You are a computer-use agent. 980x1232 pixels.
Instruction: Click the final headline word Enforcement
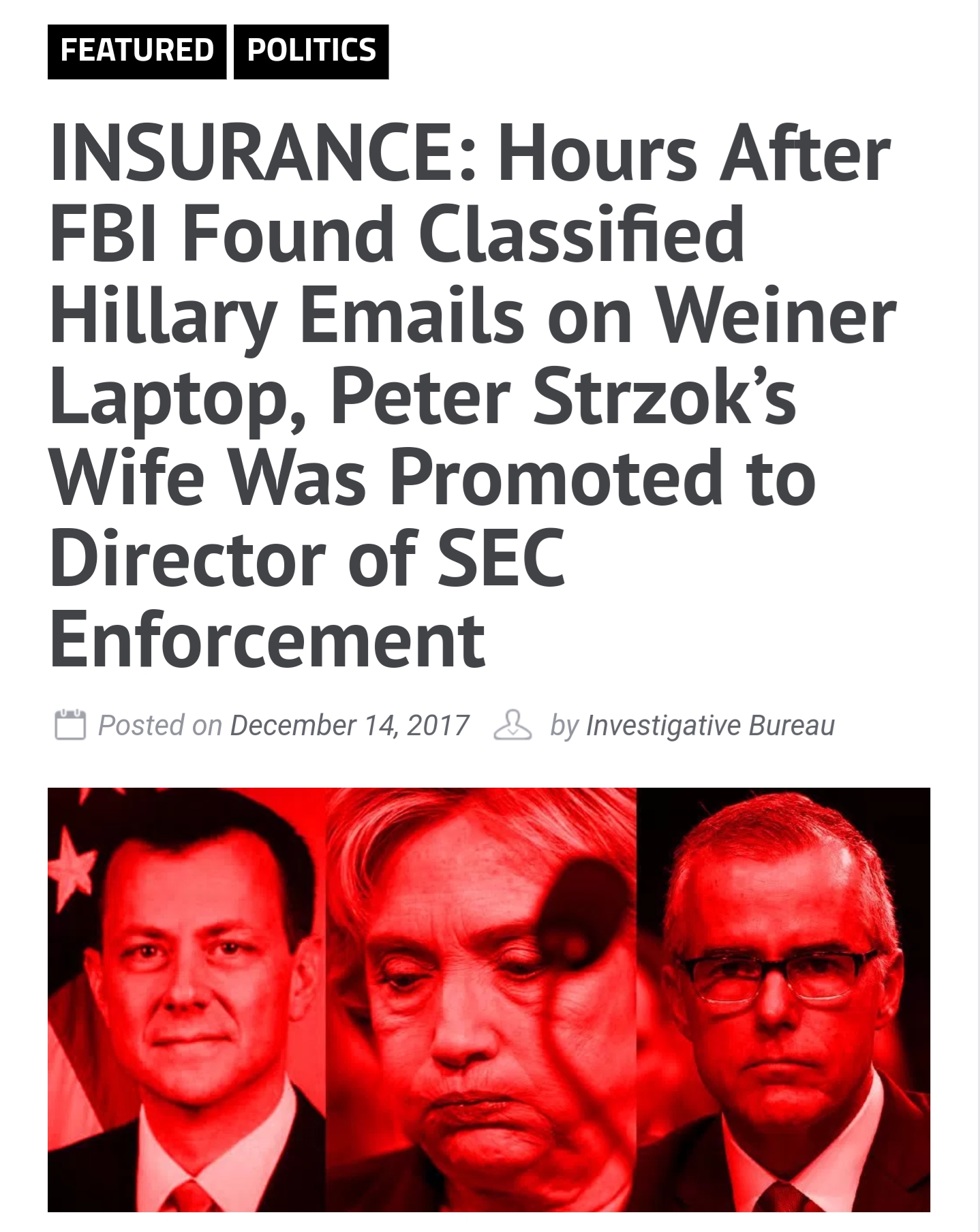click(x=267, y=641)
